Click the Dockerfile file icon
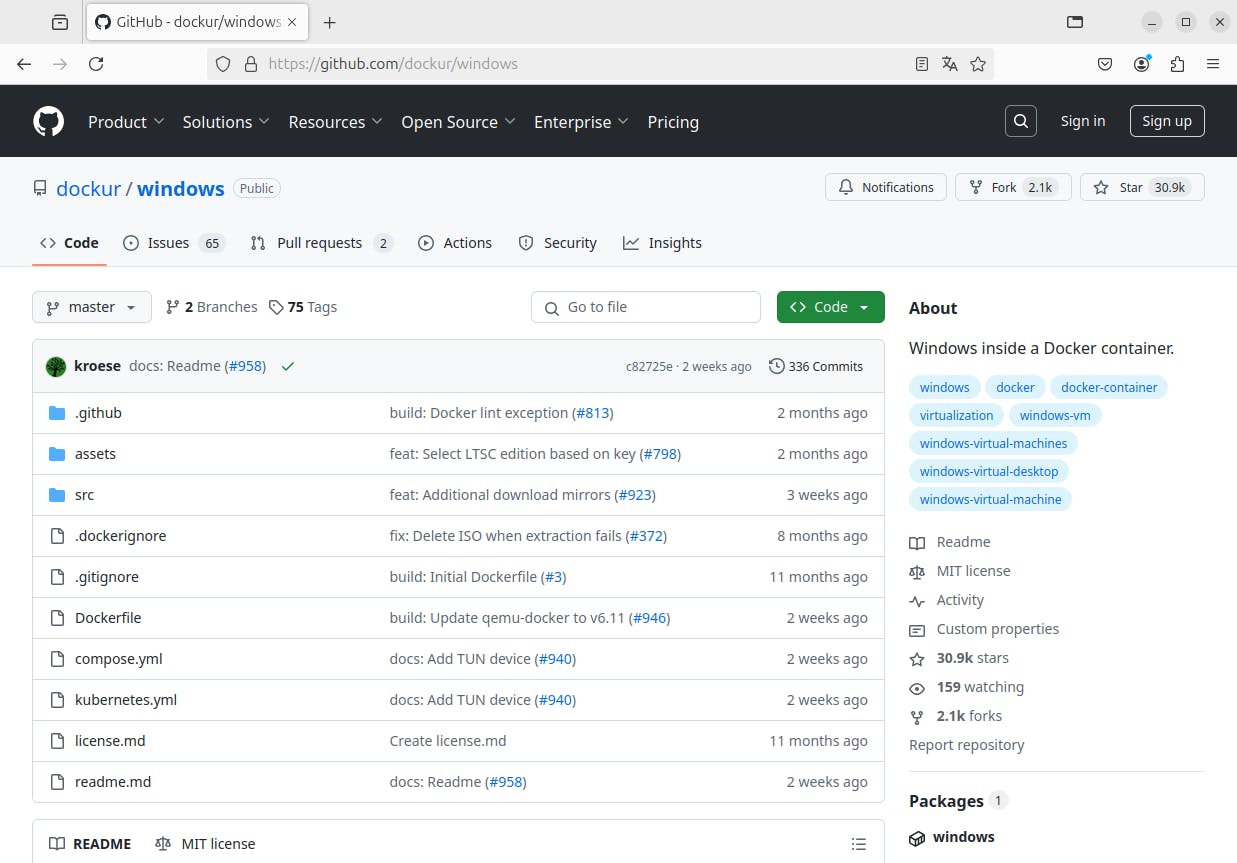1237x863 pixels. pos(57,618)
